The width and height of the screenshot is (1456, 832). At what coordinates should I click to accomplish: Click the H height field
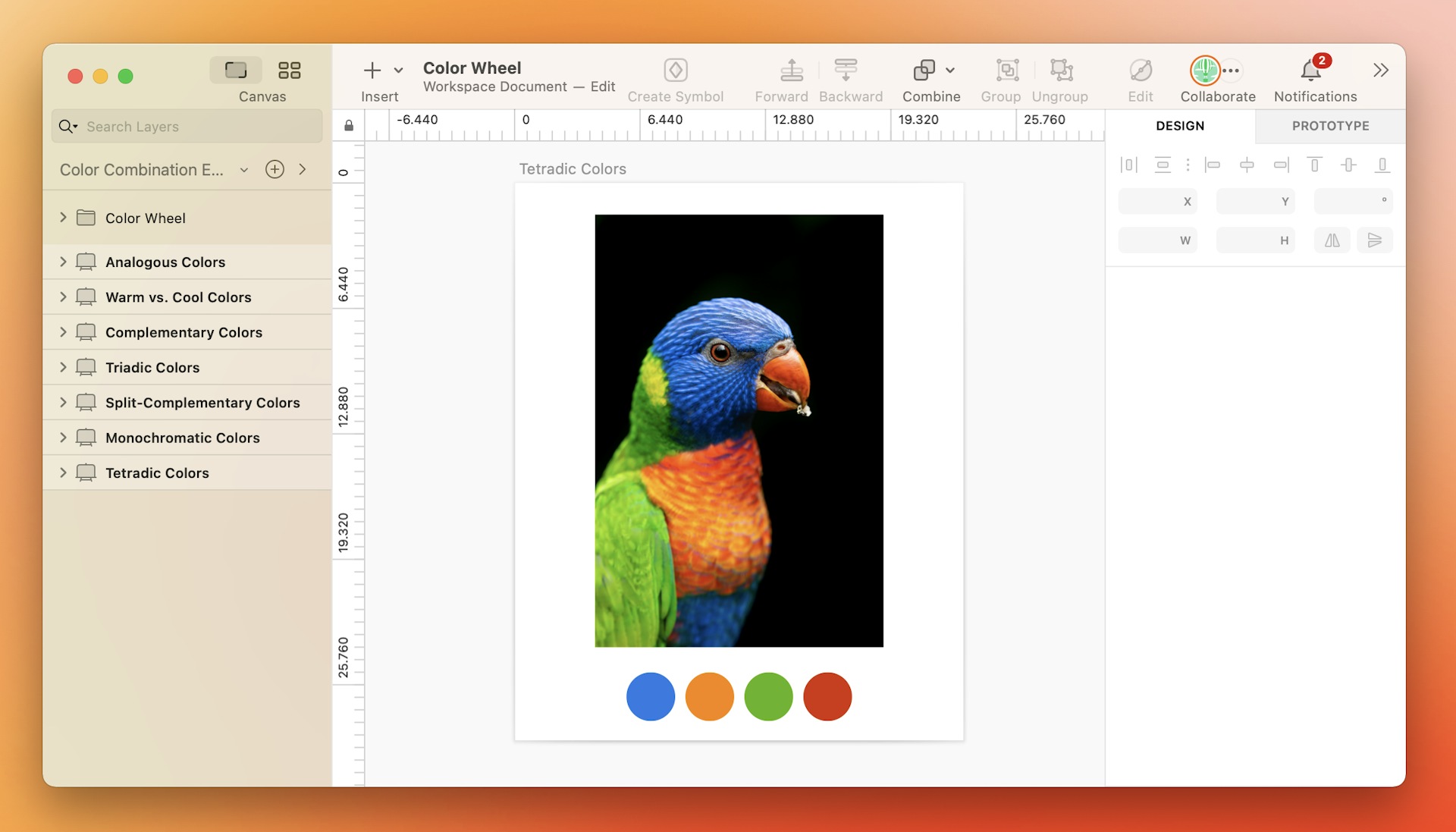(x=1255, y=240)
